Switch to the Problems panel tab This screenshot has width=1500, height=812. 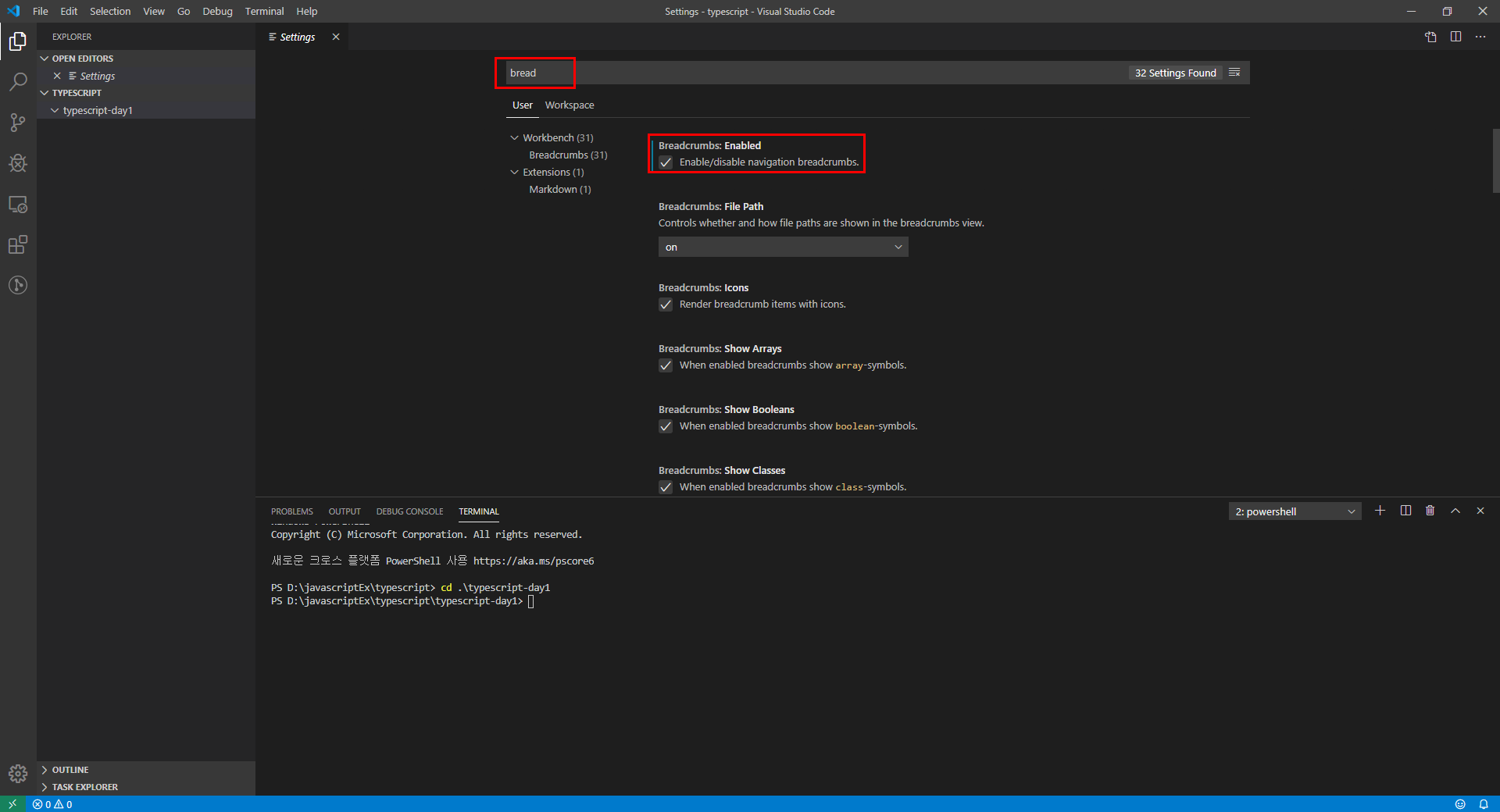[x=292, y=511]
